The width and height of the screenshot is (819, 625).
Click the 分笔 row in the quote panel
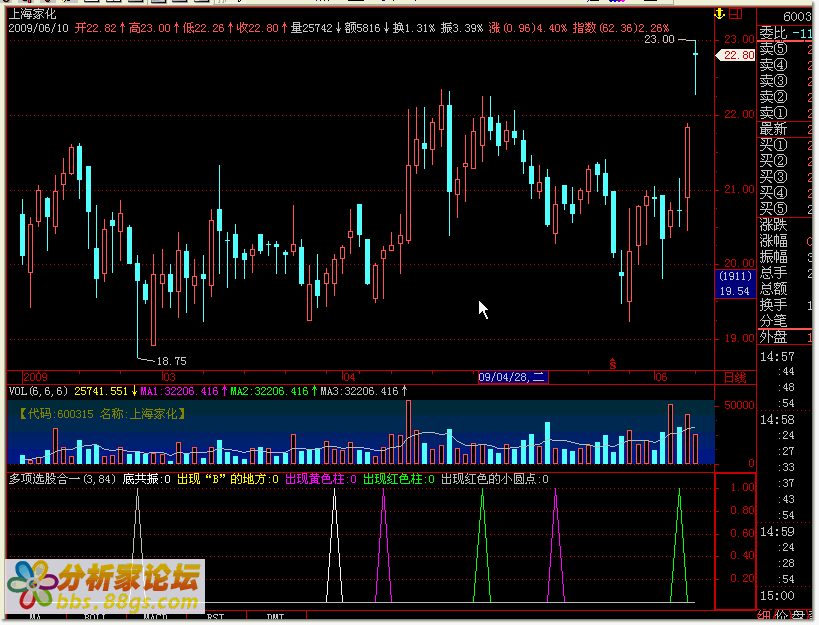(x=785, y=321)
